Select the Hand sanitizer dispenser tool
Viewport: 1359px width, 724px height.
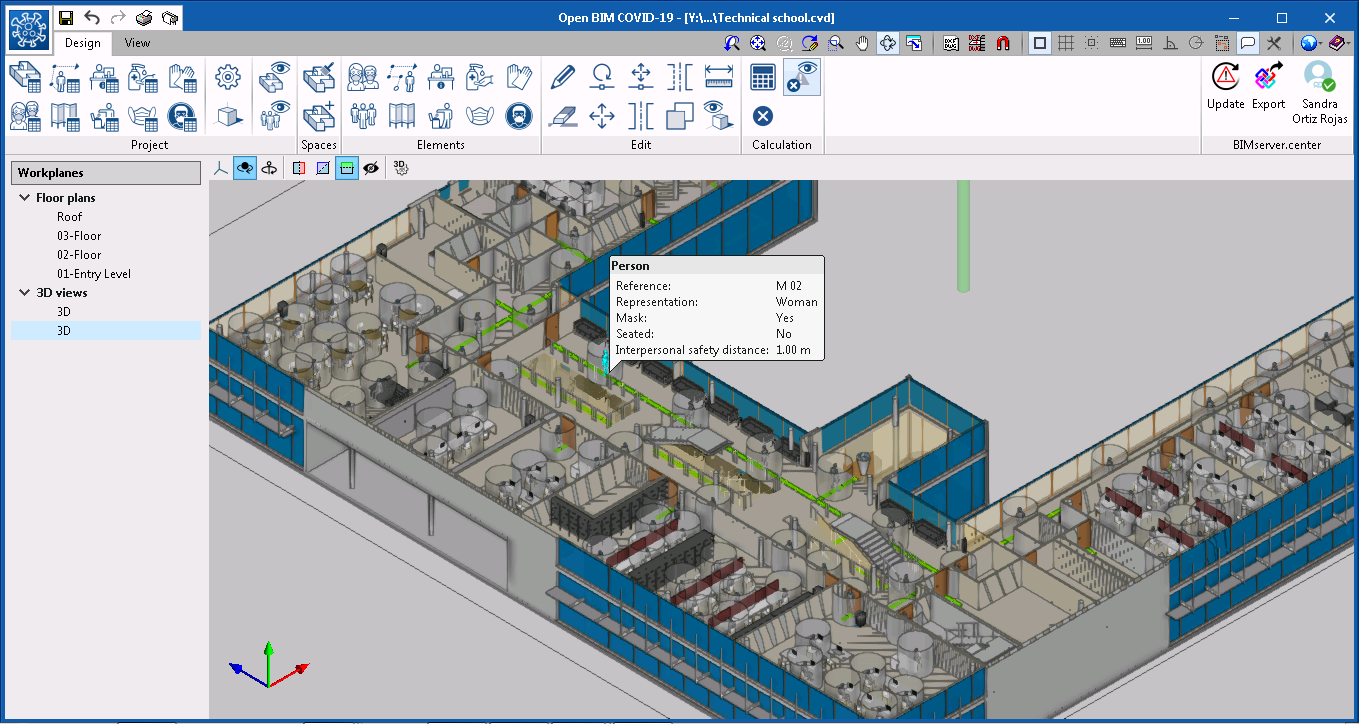pos(479,77)
